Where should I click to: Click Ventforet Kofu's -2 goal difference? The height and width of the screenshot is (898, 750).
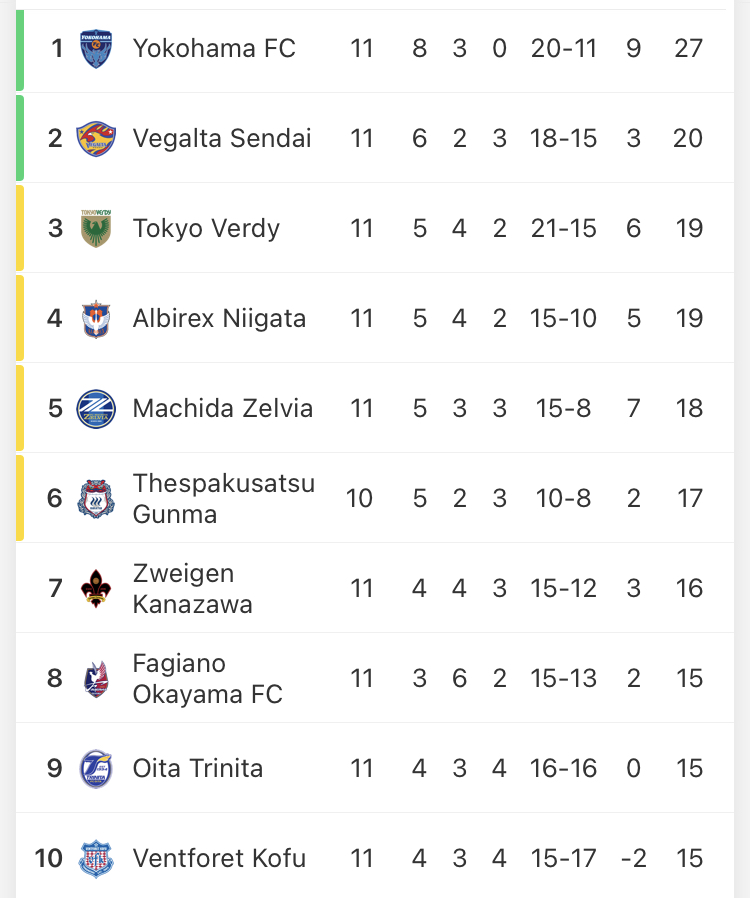tap(633, 858)
